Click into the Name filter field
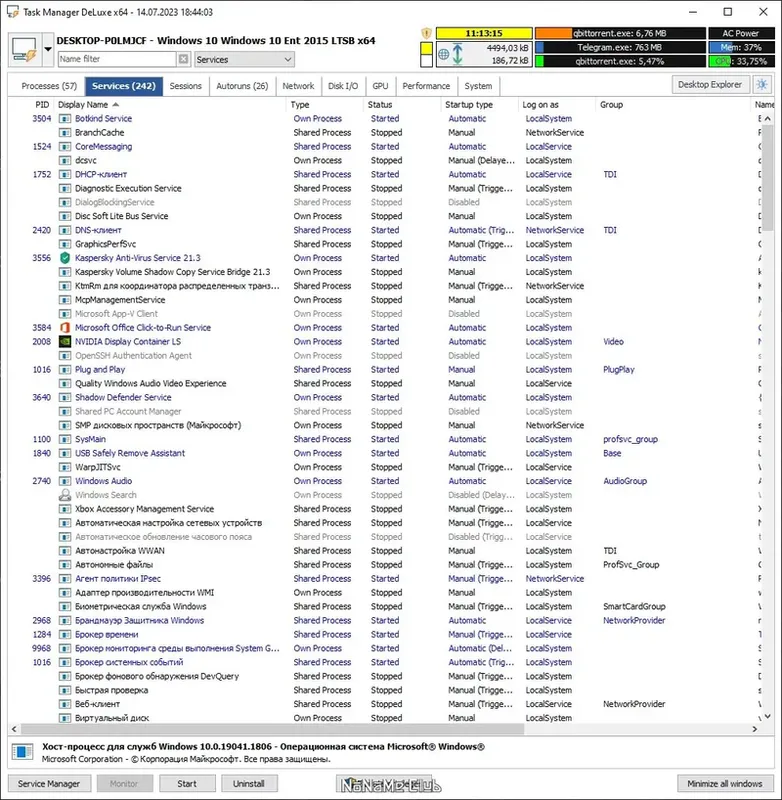782x800 pixels. point(117,59)
